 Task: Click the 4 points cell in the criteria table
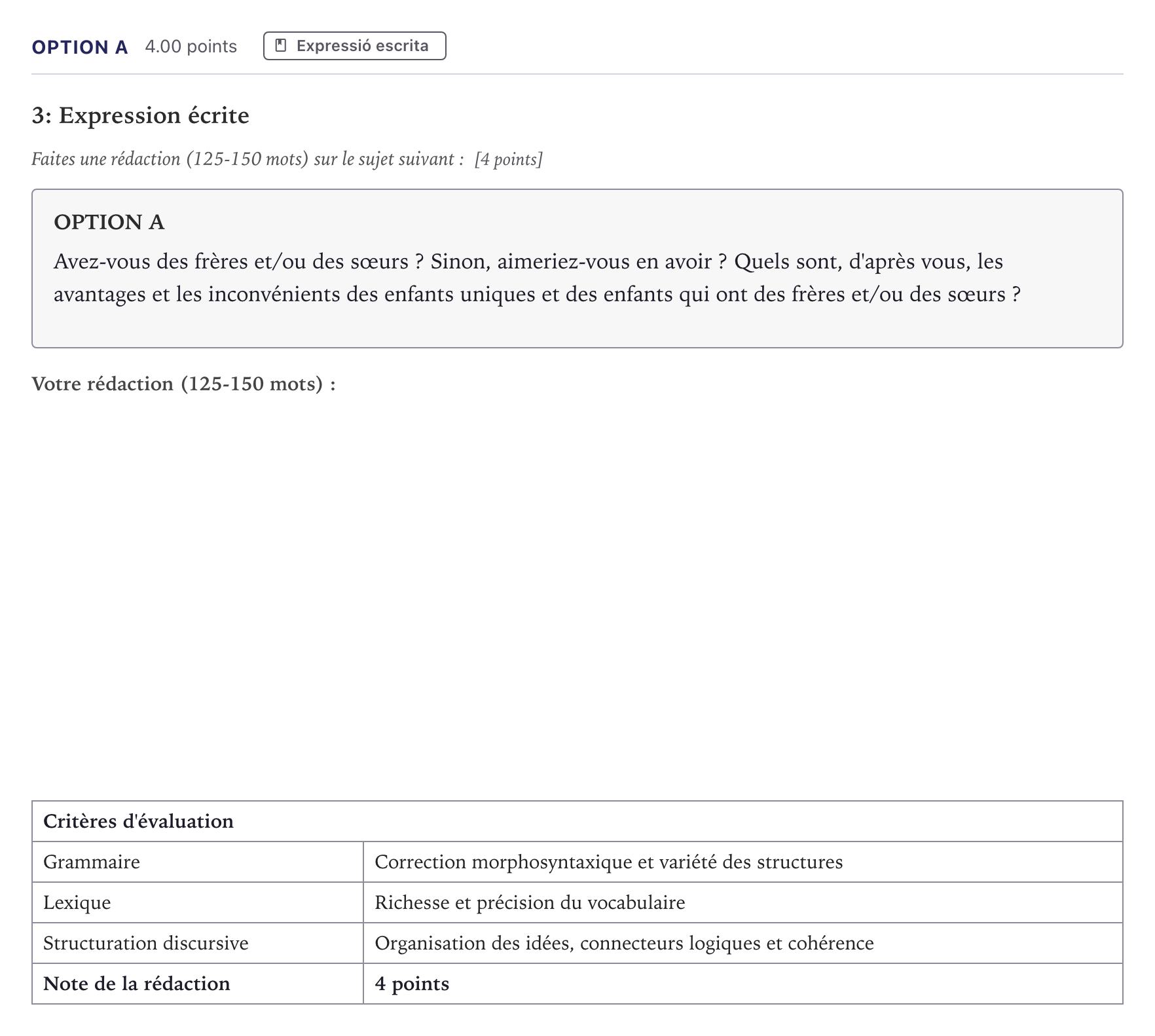(x=743, y=984)
